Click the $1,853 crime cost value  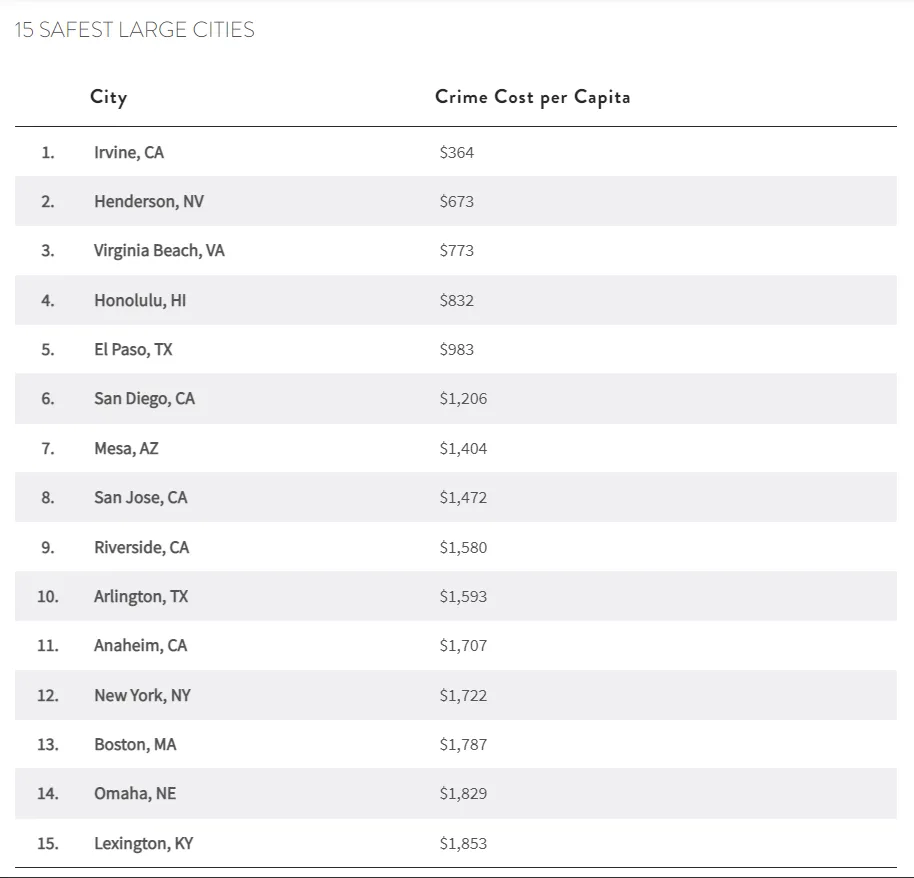[463, 844]
